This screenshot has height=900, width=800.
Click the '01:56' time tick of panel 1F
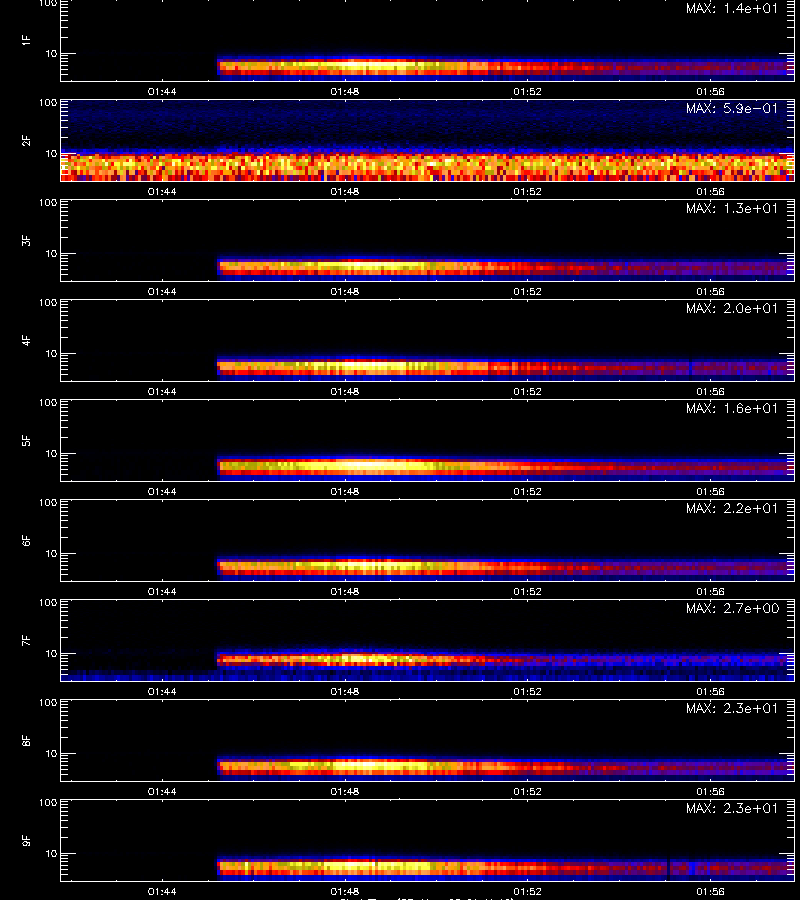pos(710,91)
